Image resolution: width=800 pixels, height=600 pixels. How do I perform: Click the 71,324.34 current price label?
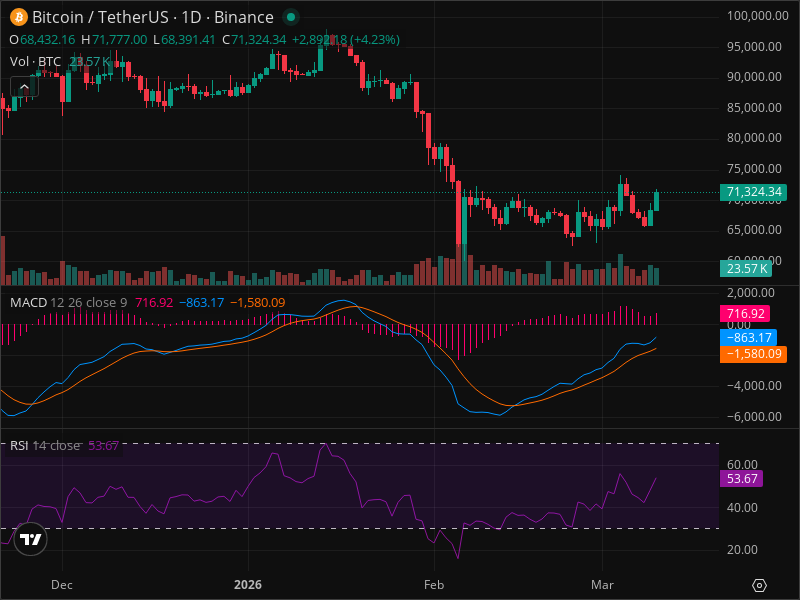click(753, 192)
